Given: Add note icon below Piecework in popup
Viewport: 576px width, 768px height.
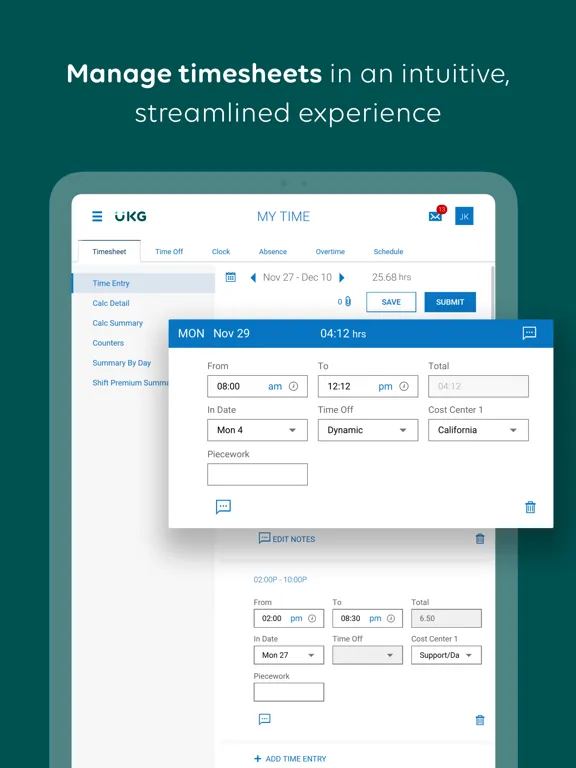Looking at the screenshot, I should click(223, 506).
